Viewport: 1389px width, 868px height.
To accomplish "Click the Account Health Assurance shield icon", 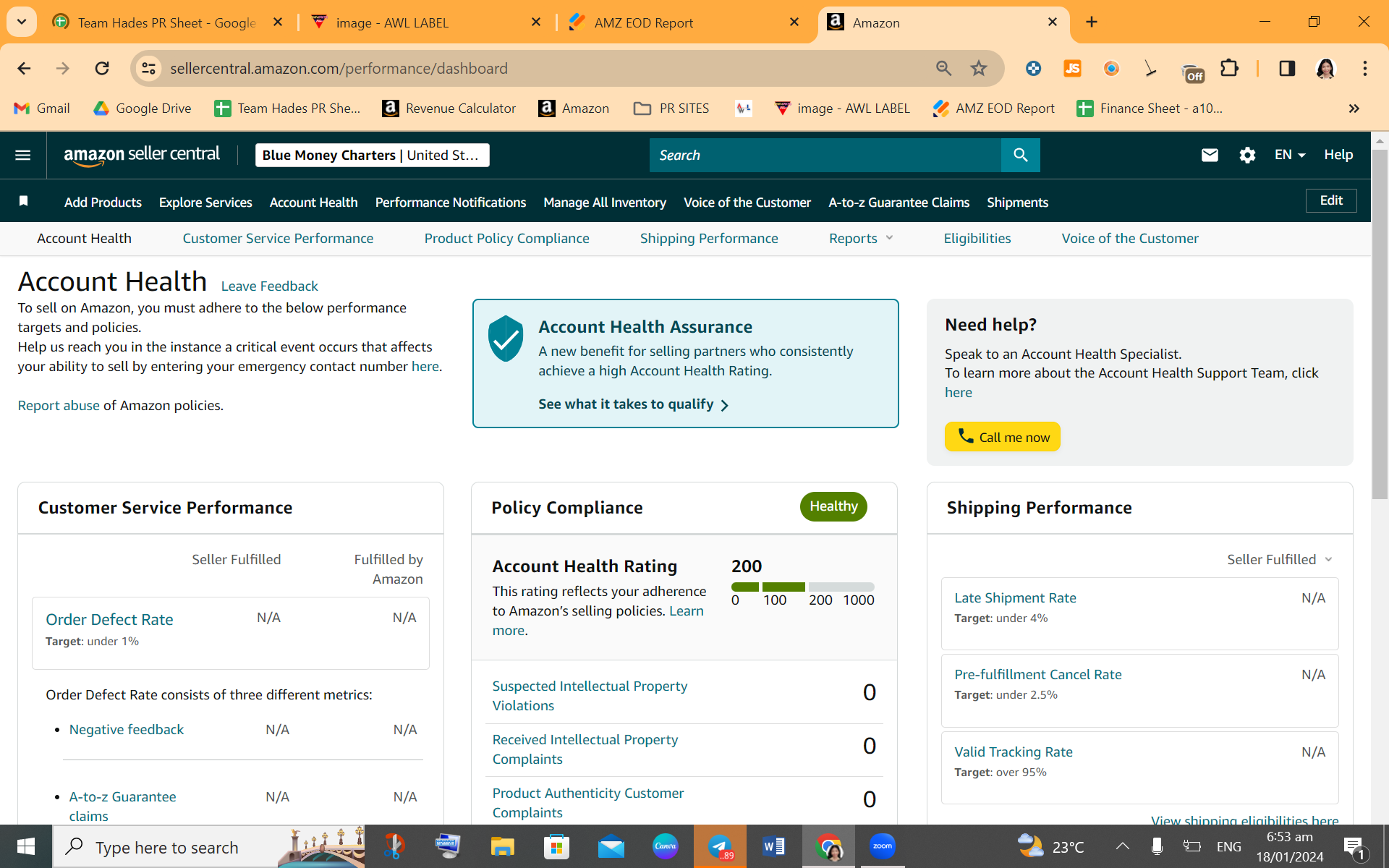I will click(x=506, y=338).
